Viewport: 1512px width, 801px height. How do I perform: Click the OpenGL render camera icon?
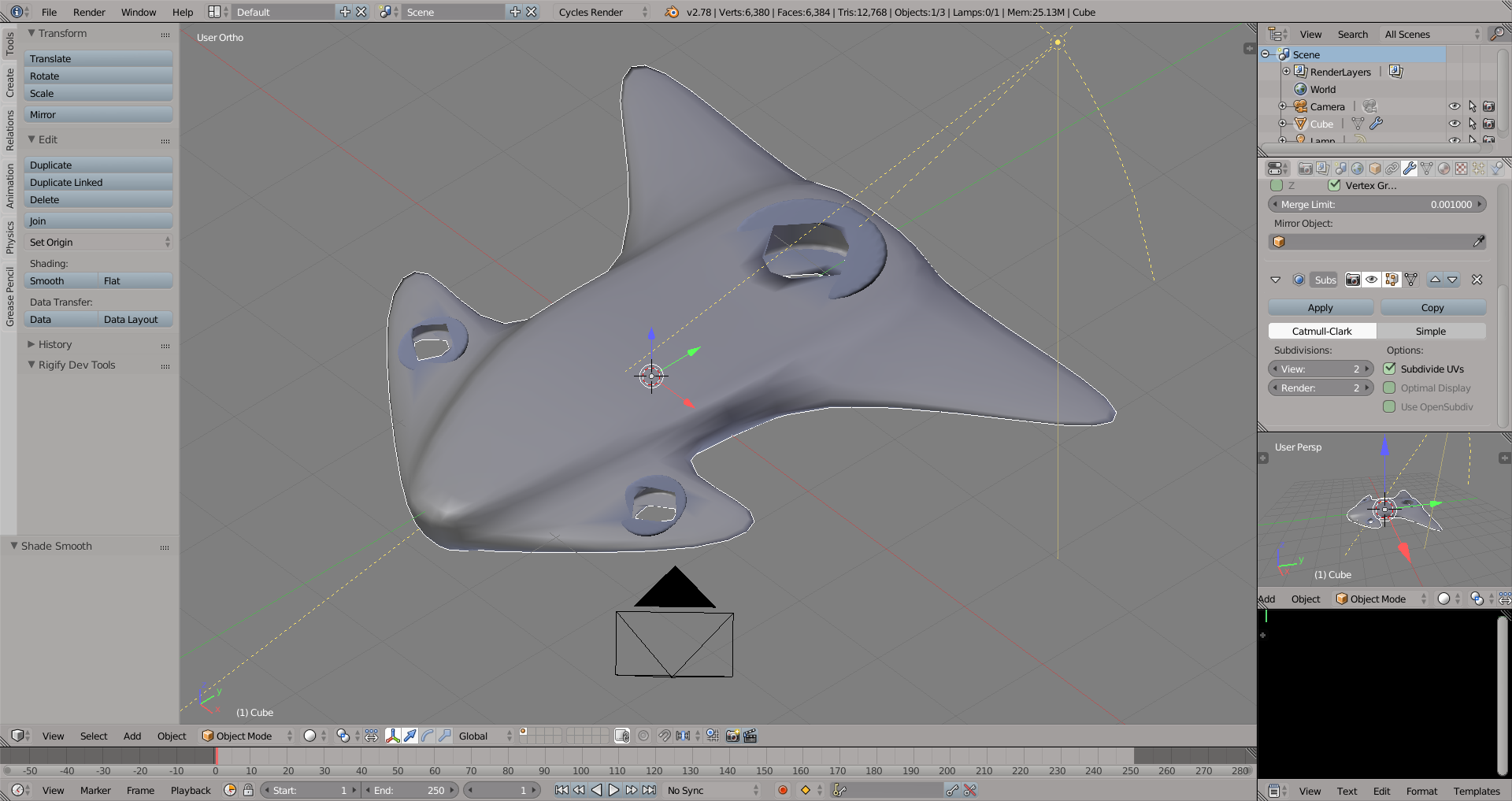[732, 736]
